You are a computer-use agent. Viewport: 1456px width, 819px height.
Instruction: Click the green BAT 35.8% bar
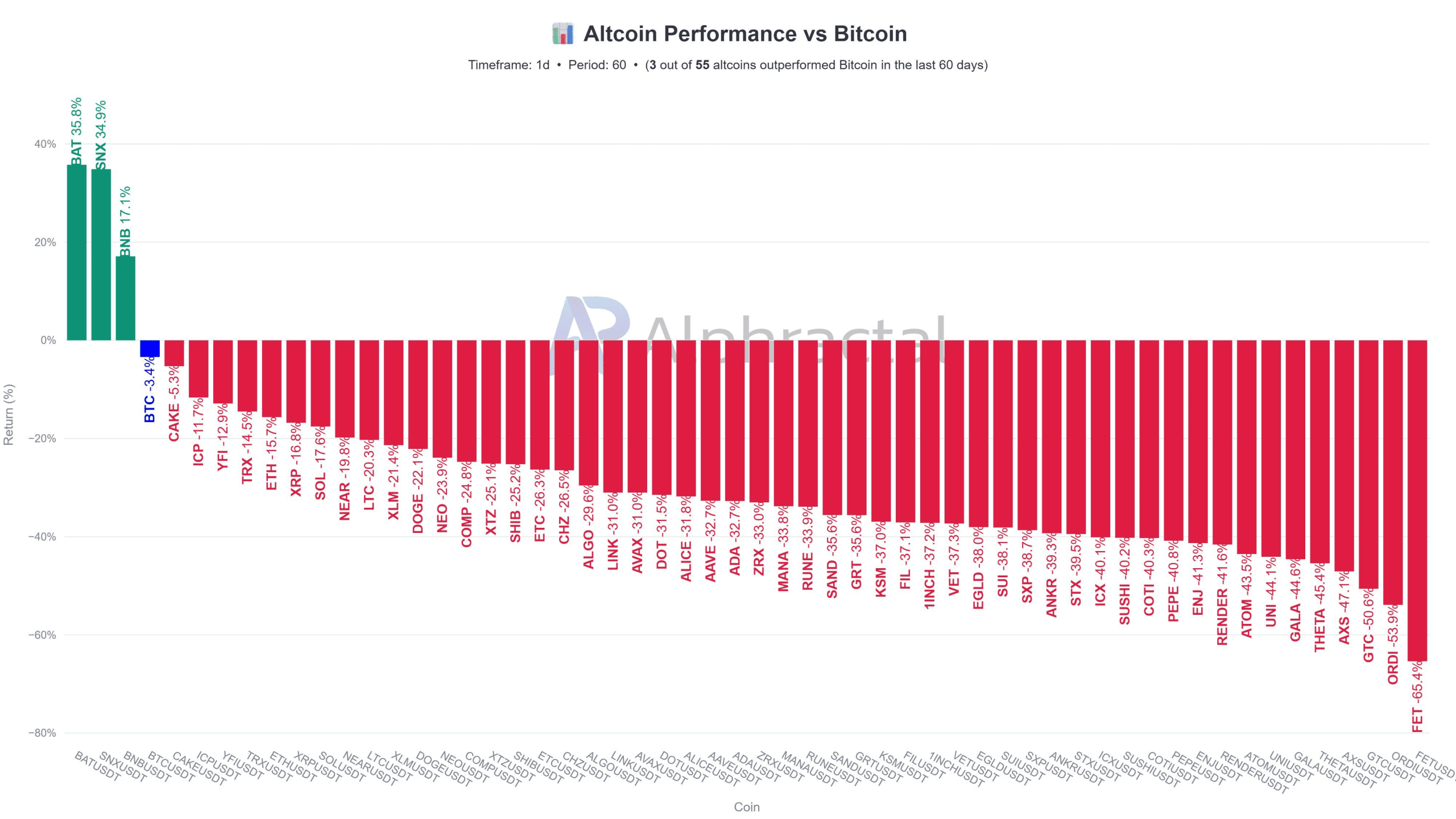tap(77, 253)
